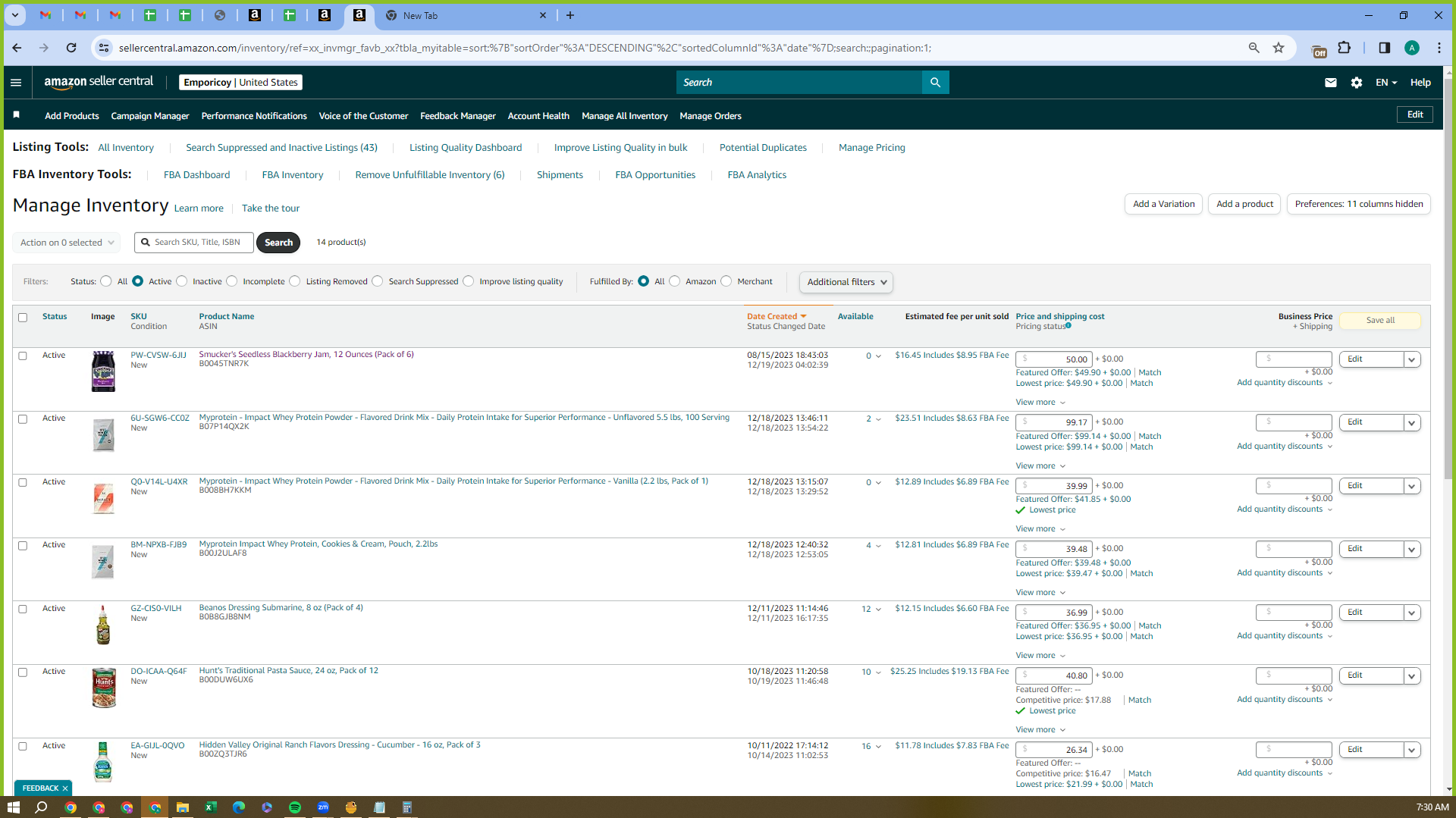Click the bookmark flag icon
The width and height of the screenshot is (1456, 818).
point(17,114)
